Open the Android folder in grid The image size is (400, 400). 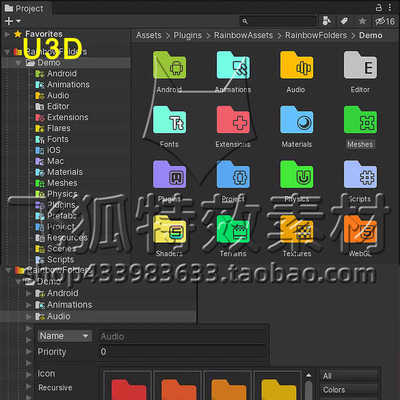point(169,65)
